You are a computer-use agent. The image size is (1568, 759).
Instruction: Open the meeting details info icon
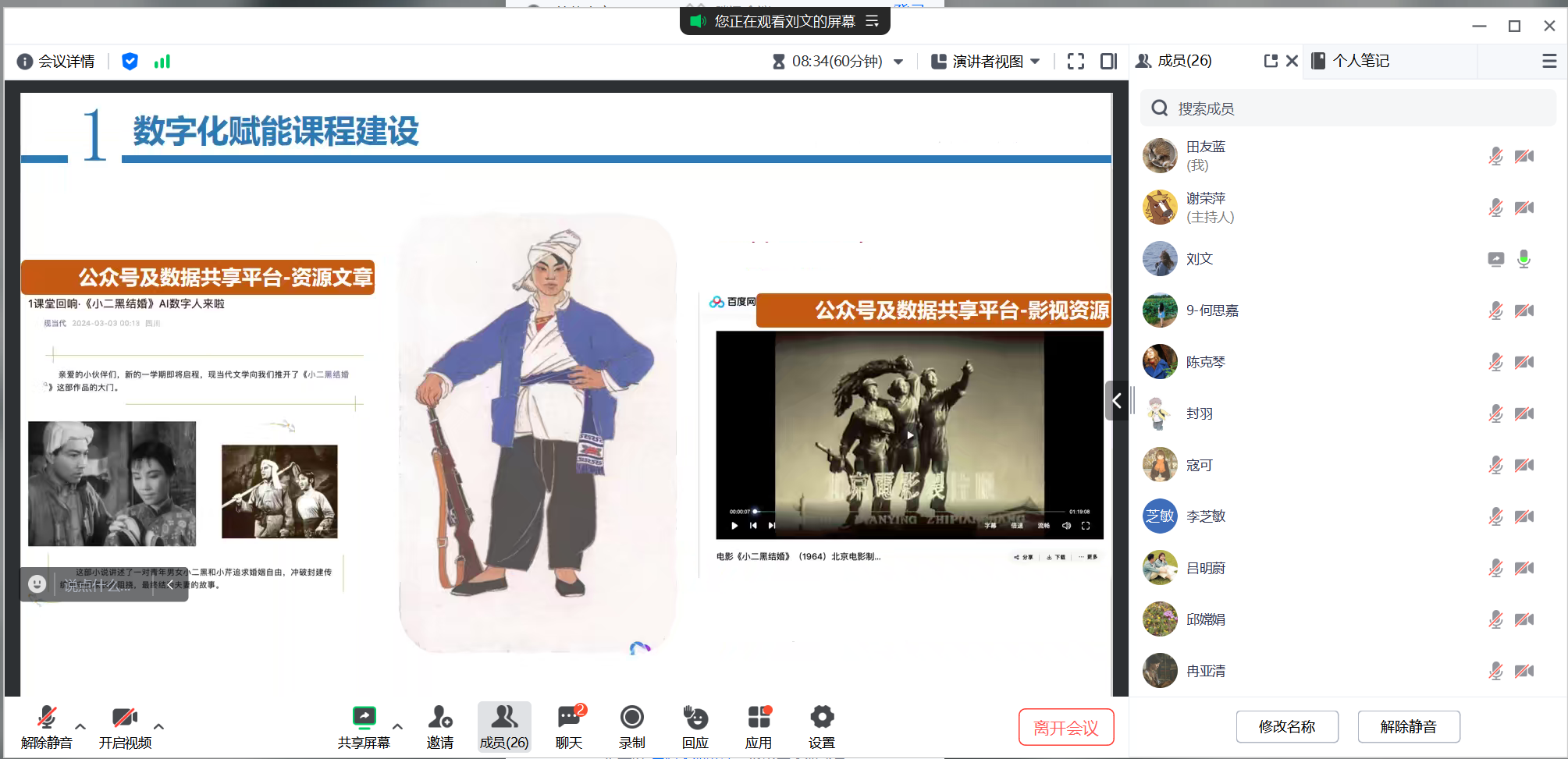pos(25,62)
